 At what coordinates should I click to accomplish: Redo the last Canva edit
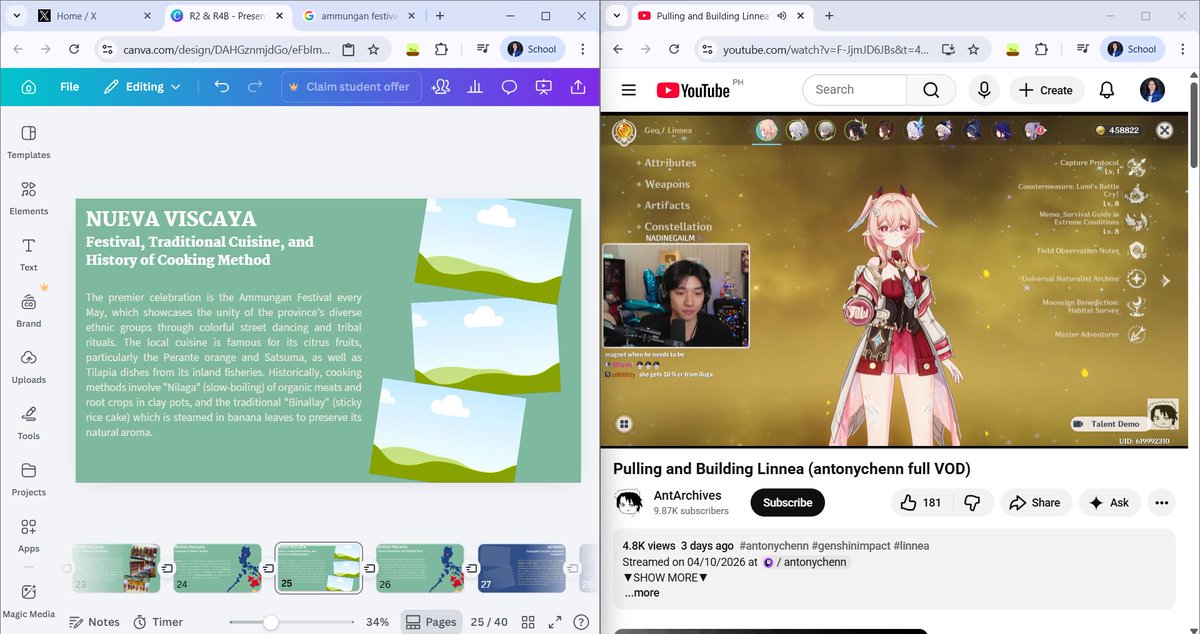[x=255, y=87]
